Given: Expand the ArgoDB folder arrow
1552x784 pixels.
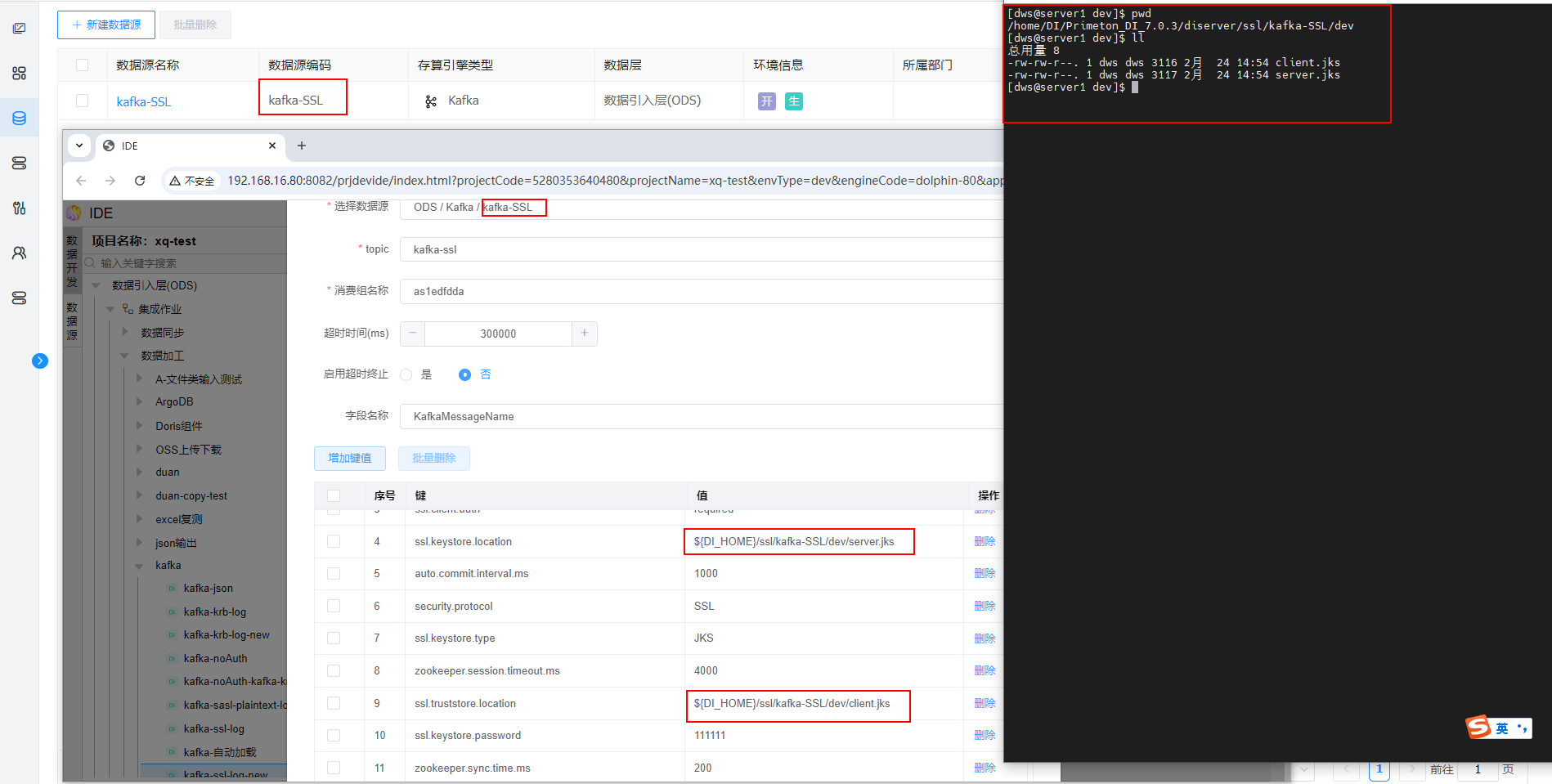Looking at the screenshot, I should 139,401.
